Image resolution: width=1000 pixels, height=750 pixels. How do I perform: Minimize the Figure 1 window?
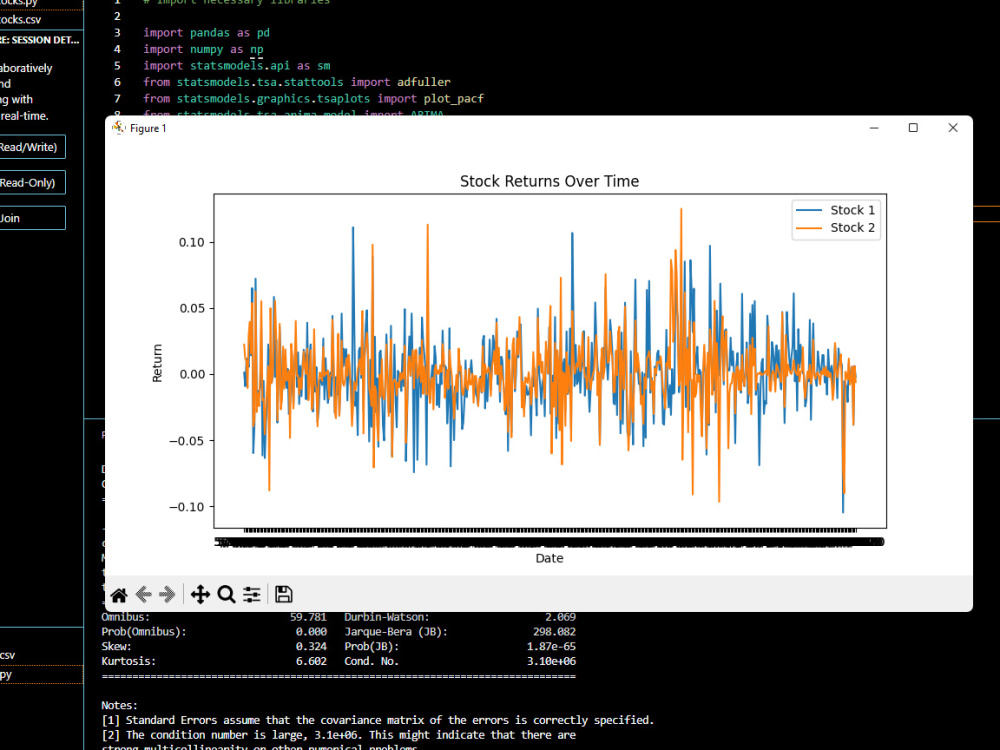[874, 128]
